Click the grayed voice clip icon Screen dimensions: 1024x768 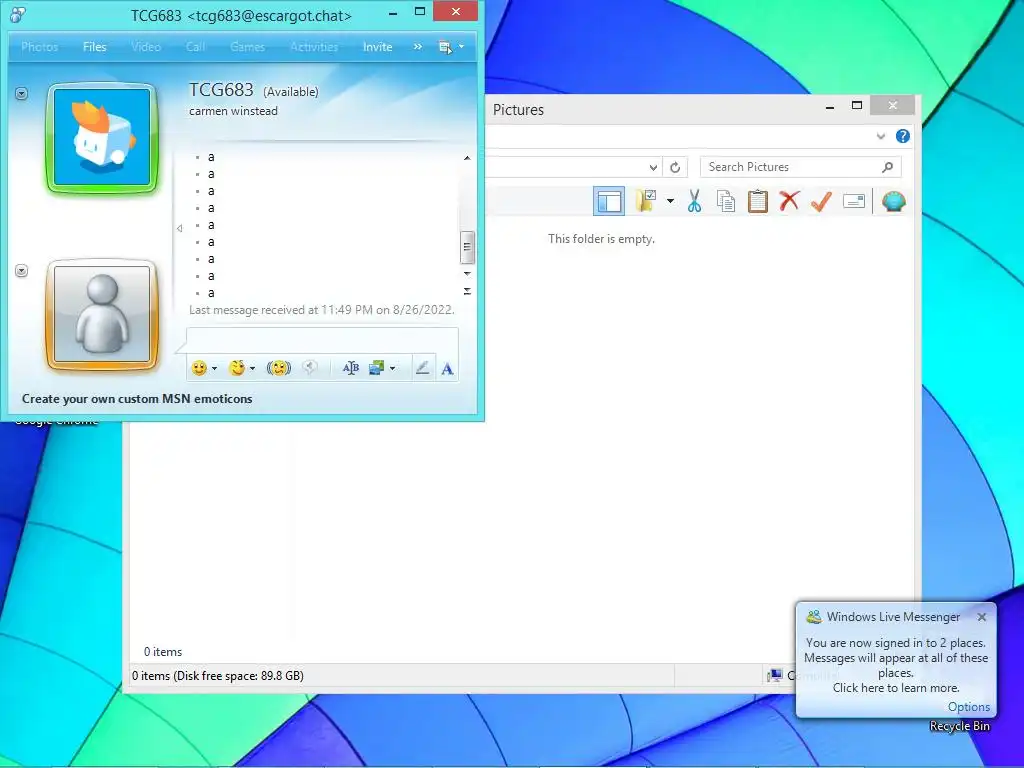310,368
